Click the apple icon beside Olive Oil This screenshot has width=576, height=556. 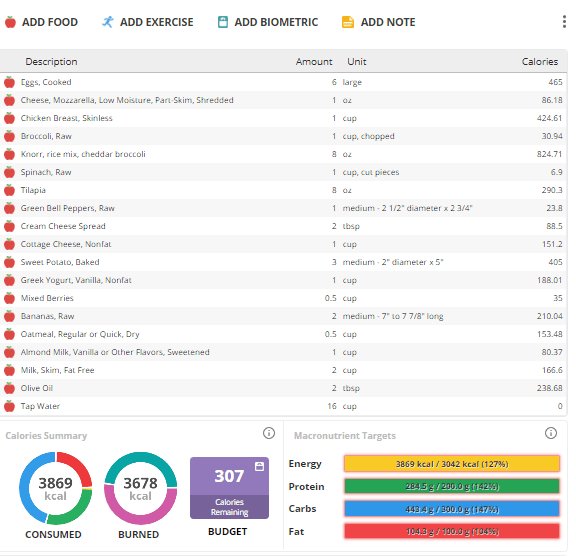[x=10, y=388]
